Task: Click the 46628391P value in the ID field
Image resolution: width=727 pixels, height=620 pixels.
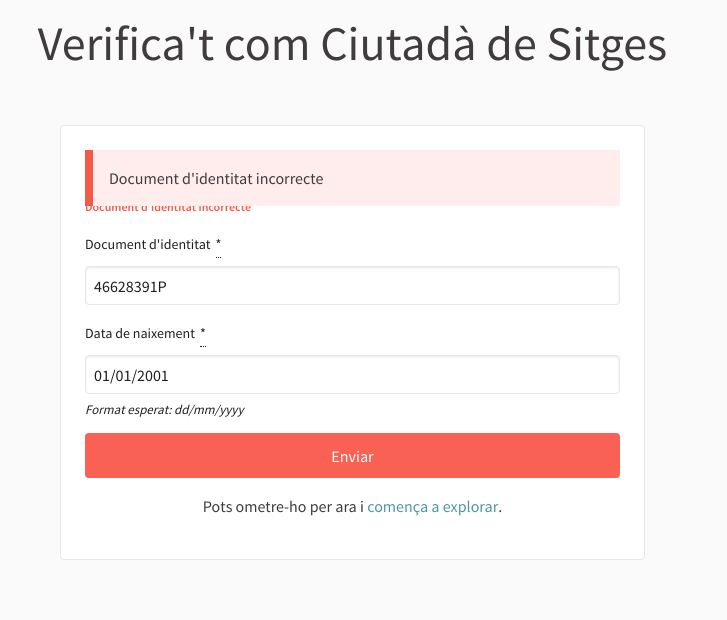Action: [x=130, y=286]
